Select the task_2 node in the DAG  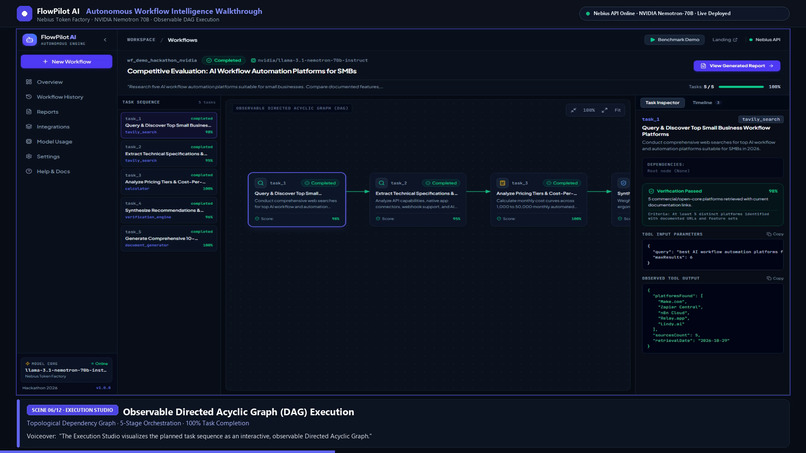[x=418, y=200]
